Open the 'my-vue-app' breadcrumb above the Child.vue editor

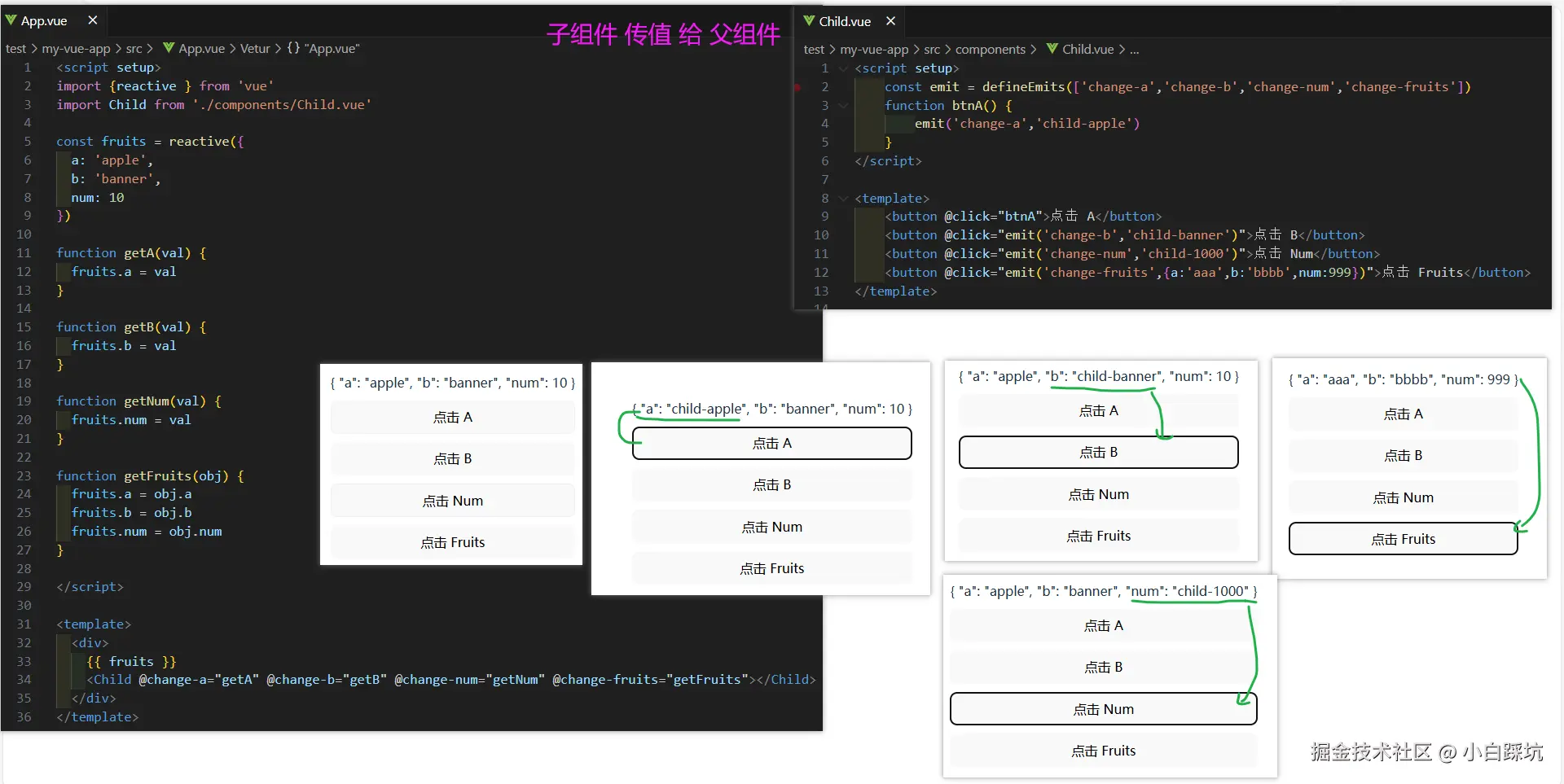coord(874,50)
